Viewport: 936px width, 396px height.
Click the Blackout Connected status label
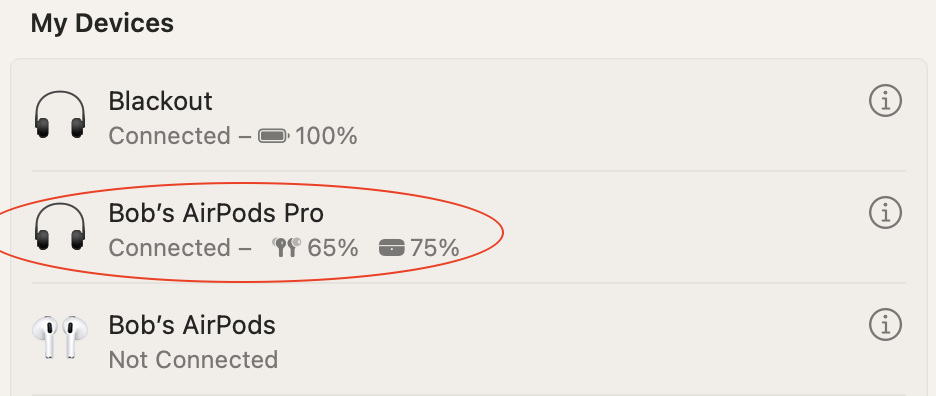(170, 137)
